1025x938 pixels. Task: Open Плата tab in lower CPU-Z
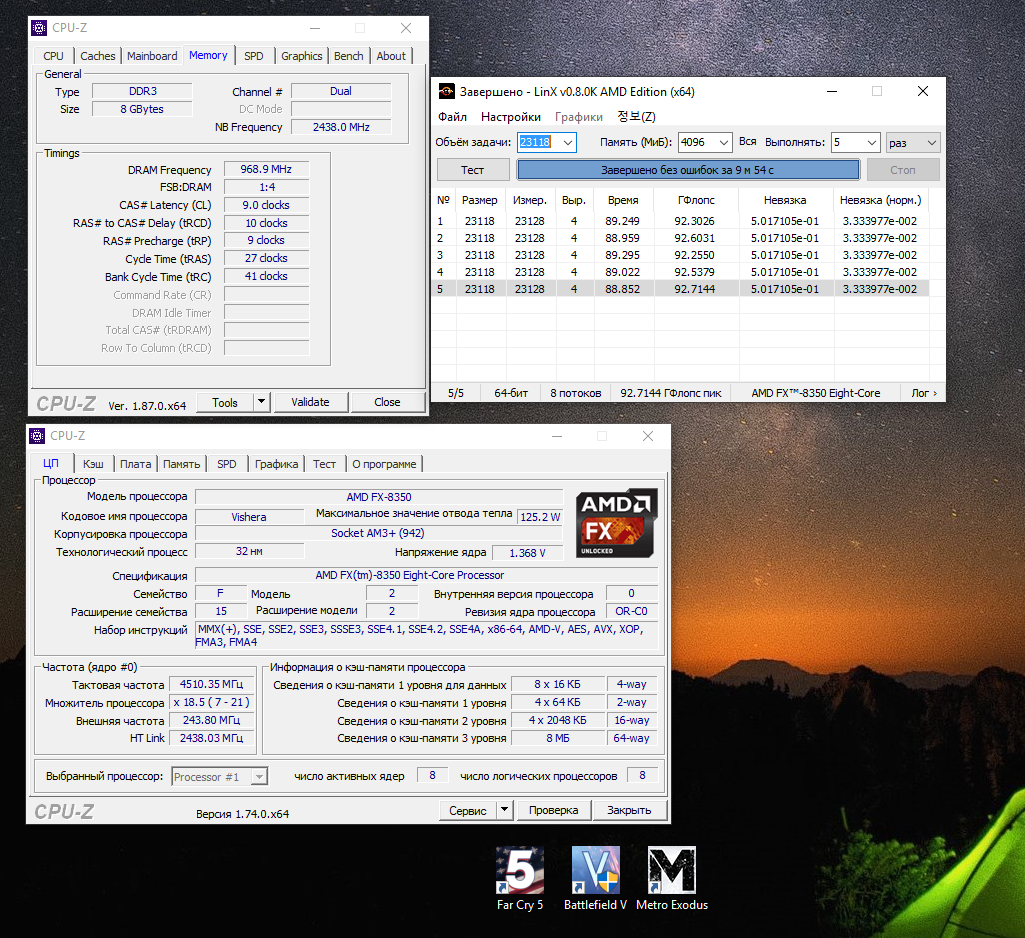pos(135,464)
